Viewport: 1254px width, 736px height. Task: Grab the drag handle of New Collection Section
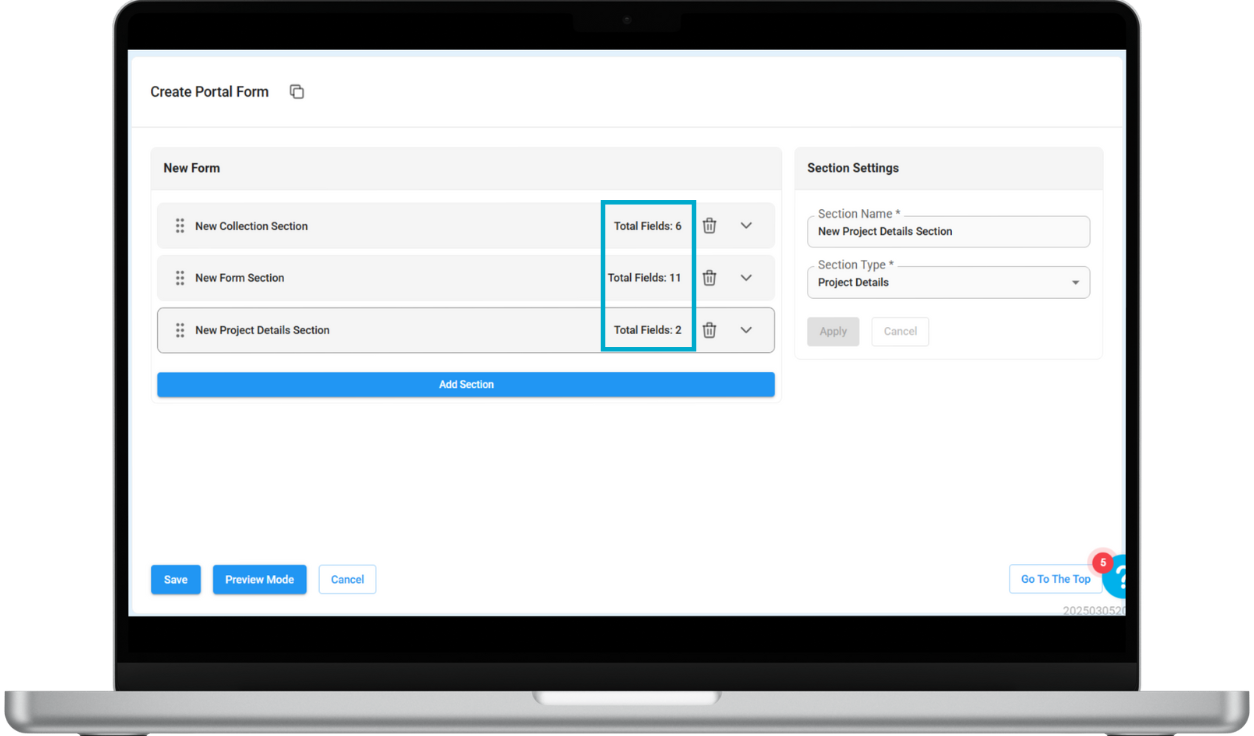(180, 226)
